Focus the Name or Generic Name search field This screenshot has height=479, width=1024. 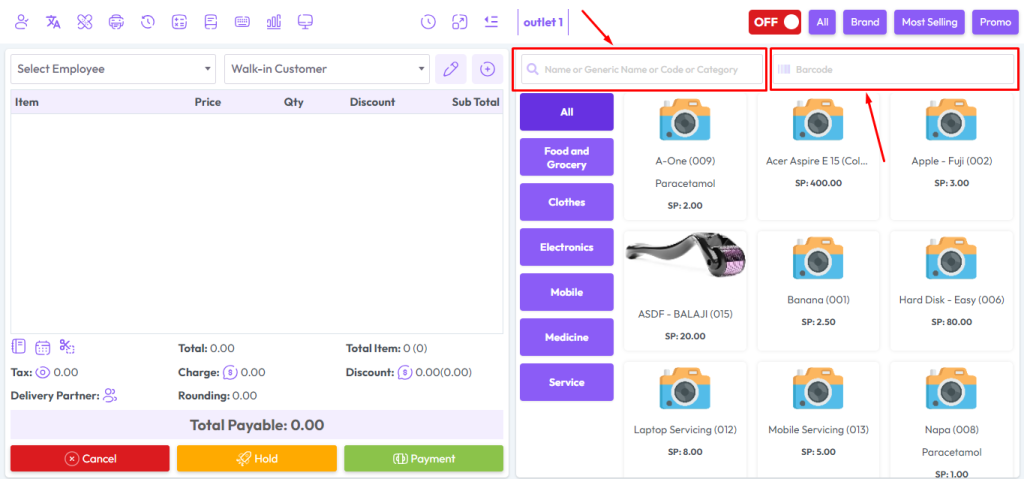(641, 69)
